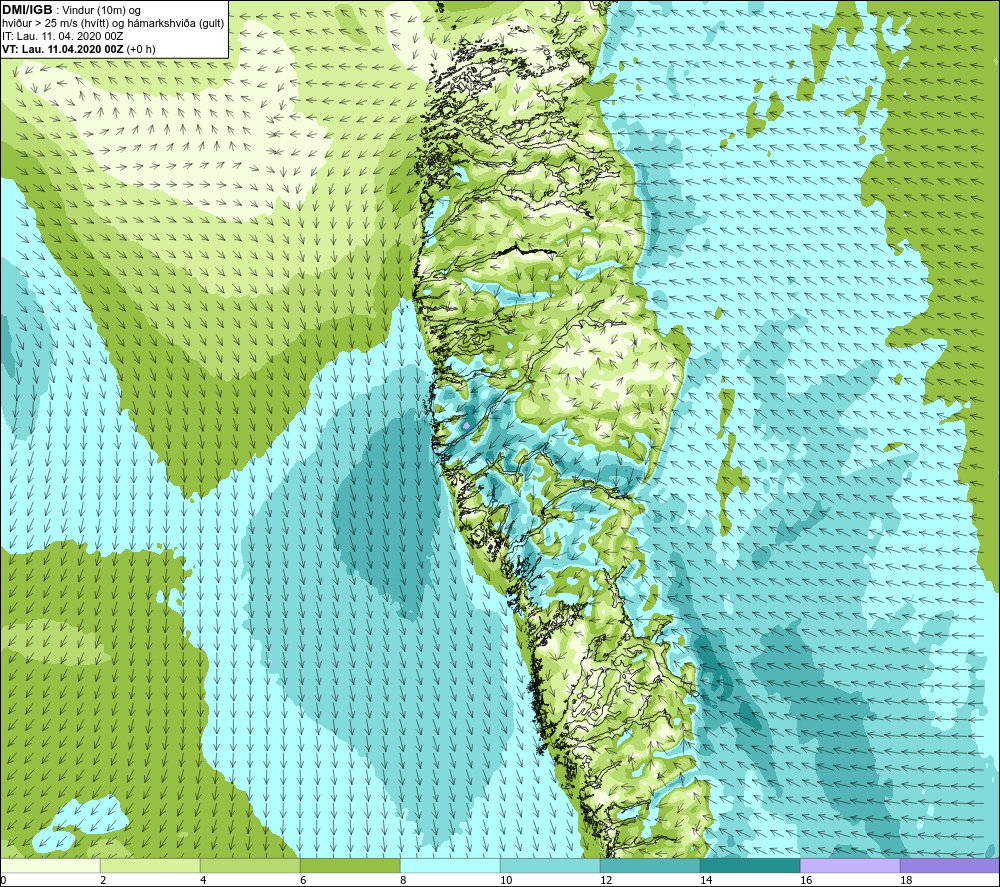
Task: Click the 4–6 m/s green swatch
Action: (250, 865)
